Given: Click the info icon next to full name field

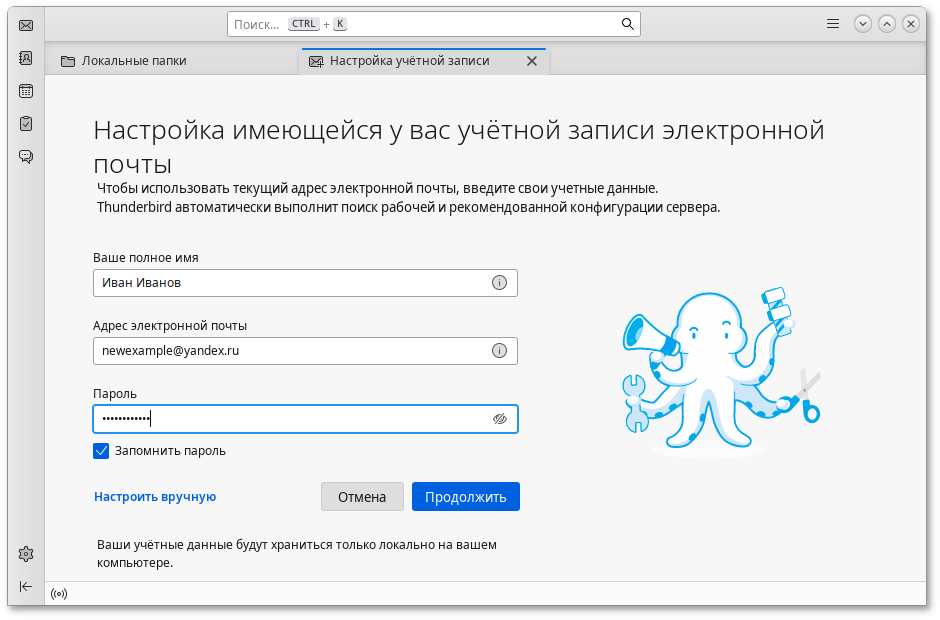Looking at the screenshot, I should point(499,283).
